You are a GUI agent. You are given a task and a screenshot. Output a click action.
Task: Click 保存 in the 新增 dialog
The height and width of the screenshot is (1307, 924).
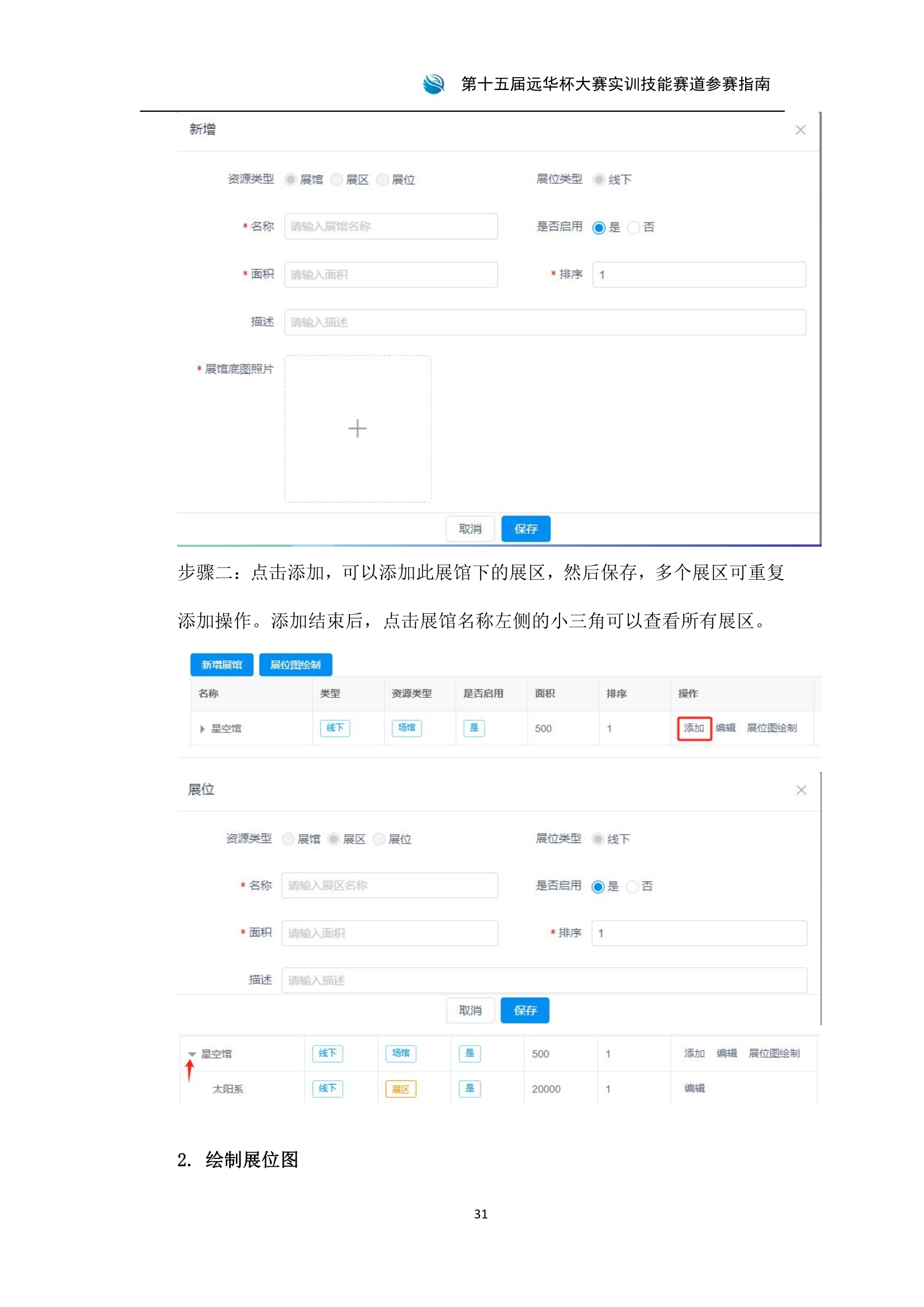(x=525, y=529)
